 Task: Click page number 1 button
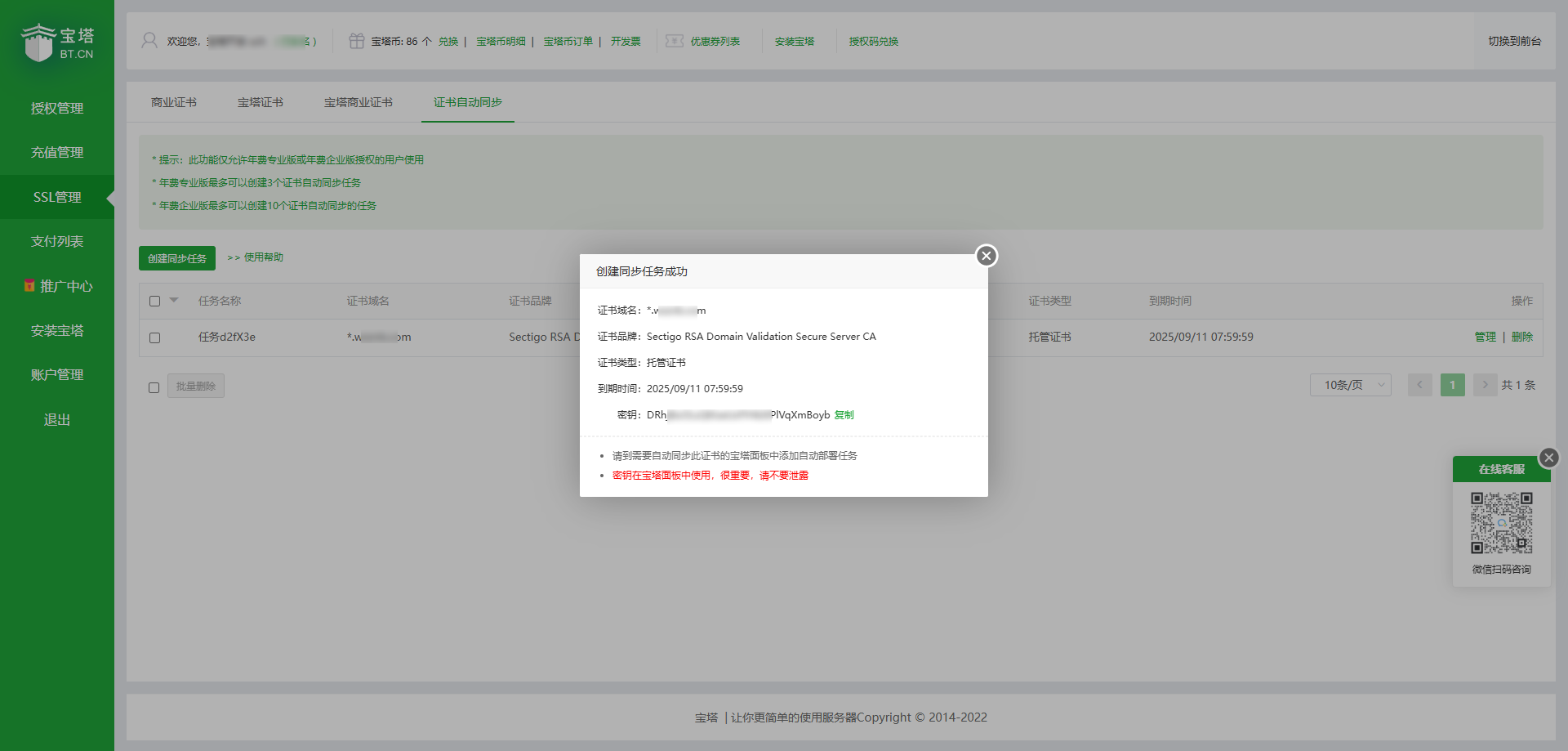(1453, 385)
